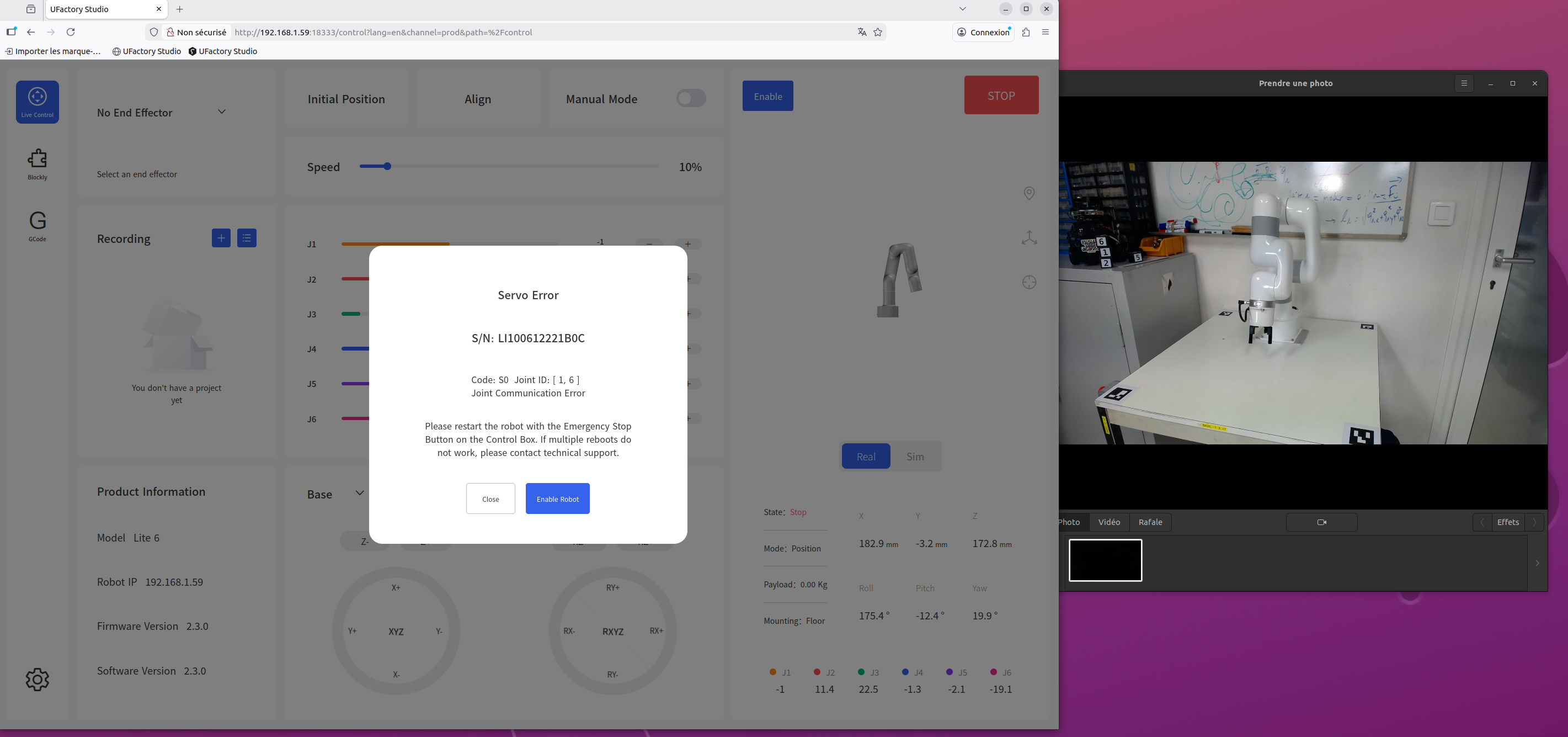Switch to Sim mode
Image resolution: width=1568 pixels, height=737 pixels.
914,456
